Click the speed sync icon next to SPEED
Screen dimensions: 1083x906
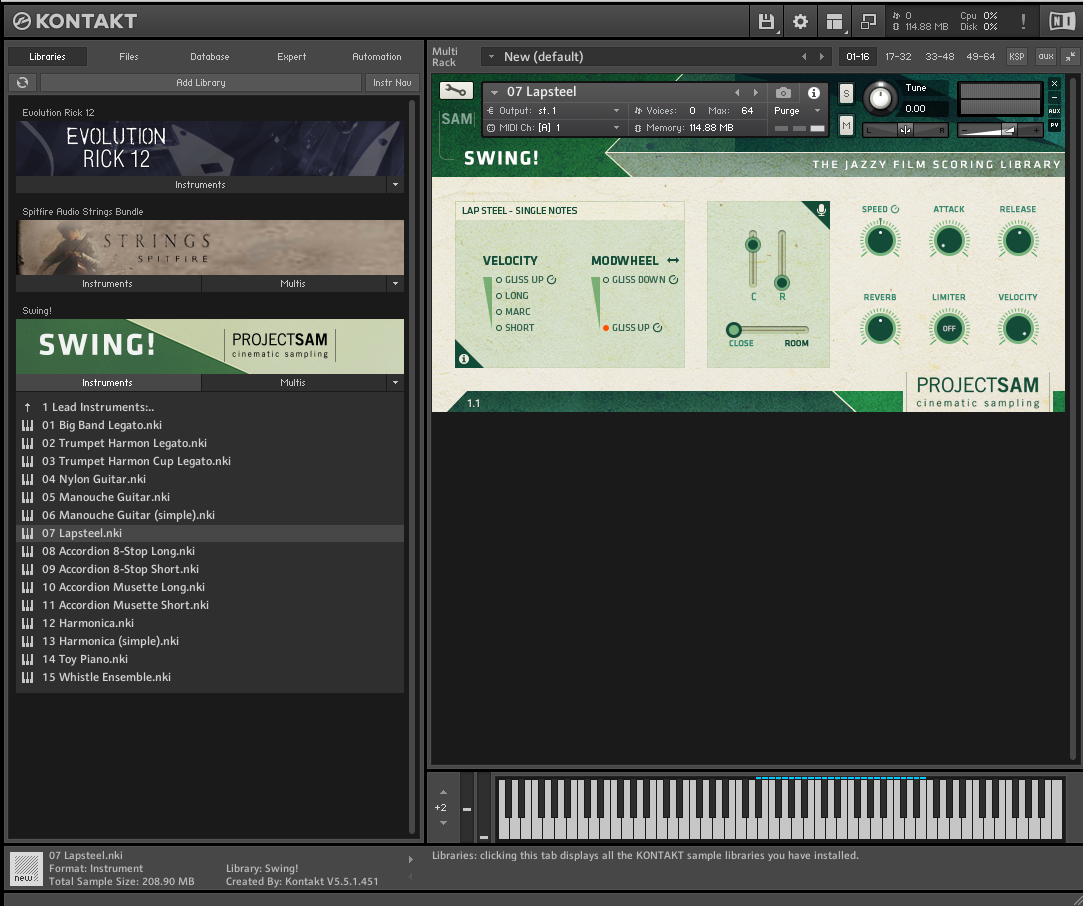pos(895,209)
